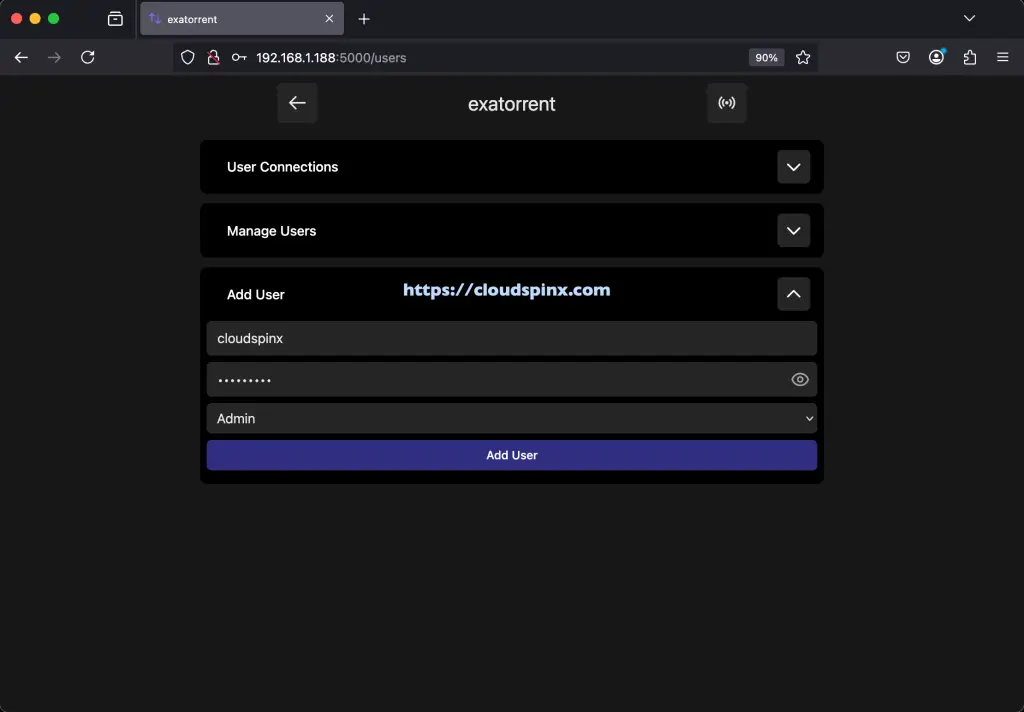Bookmark the page using the star icon
This screenshot has width=1024, height=712.
[x=803, y=57]
